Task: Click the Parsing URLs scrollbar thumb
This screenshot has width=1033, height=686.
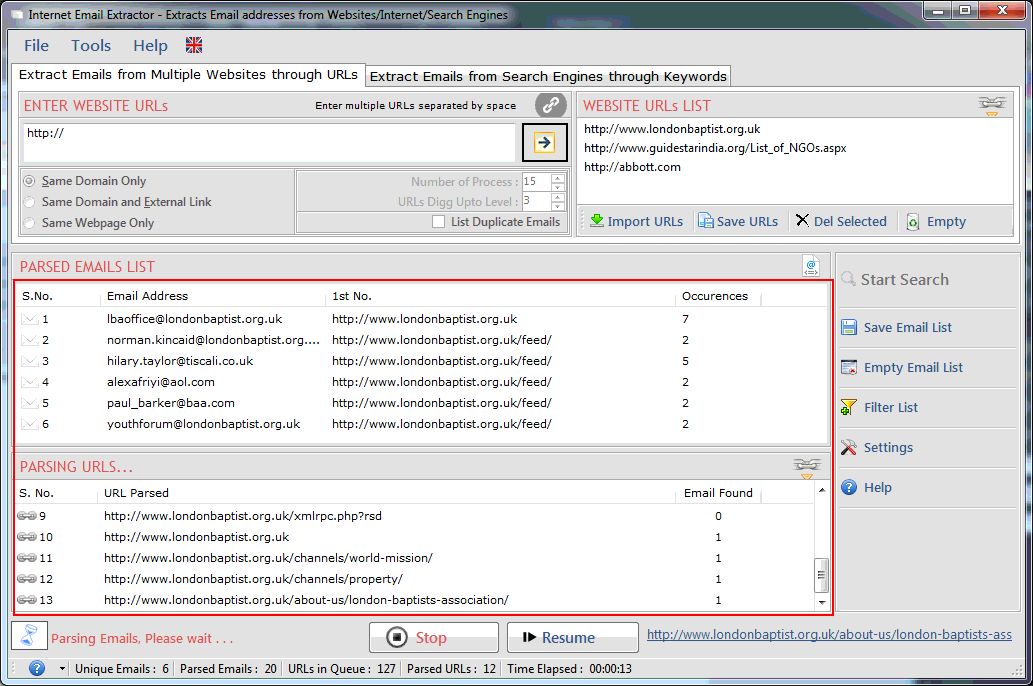Action: [x=821, y=575]
